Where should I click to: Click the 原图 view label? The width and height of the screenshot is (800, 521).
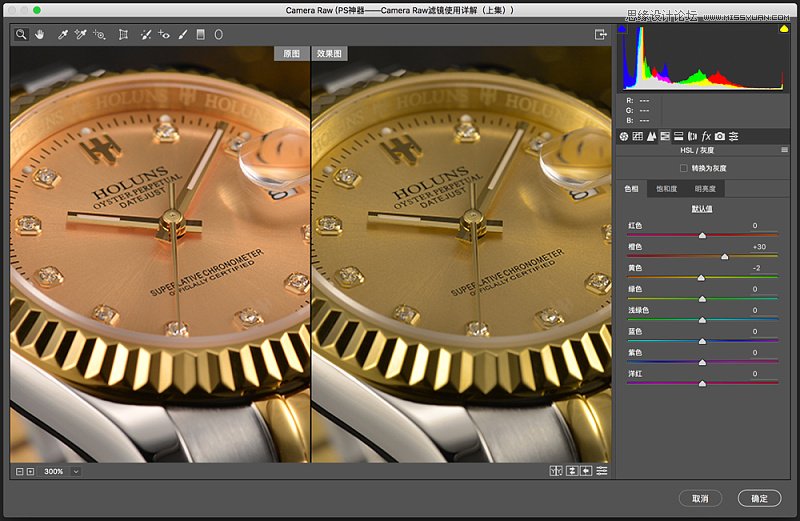pyautogui.click(x=292, y=54)
